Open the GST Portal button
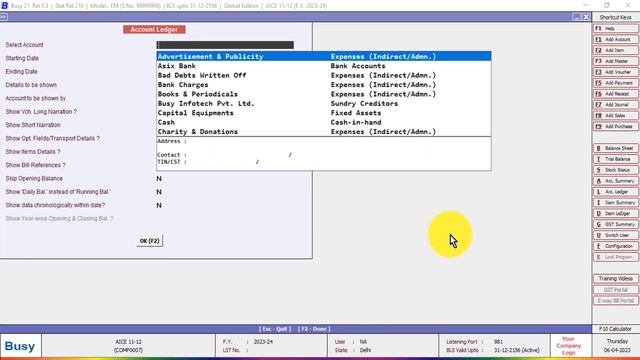 (616, 290)
